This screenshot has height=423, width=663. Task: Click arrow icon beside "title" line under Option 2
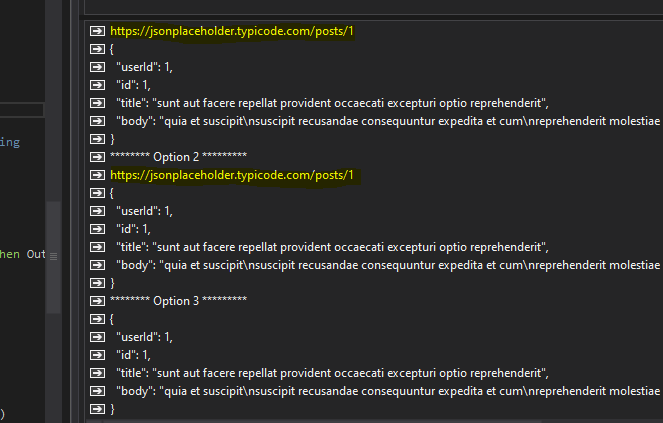pyautogui.click(x=97, y=247)
